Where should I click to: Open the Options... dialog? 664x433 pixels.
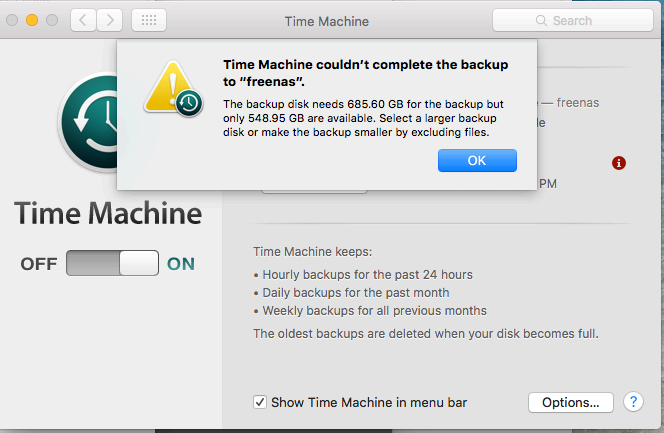pyautogui.click(x=570, y=402)
